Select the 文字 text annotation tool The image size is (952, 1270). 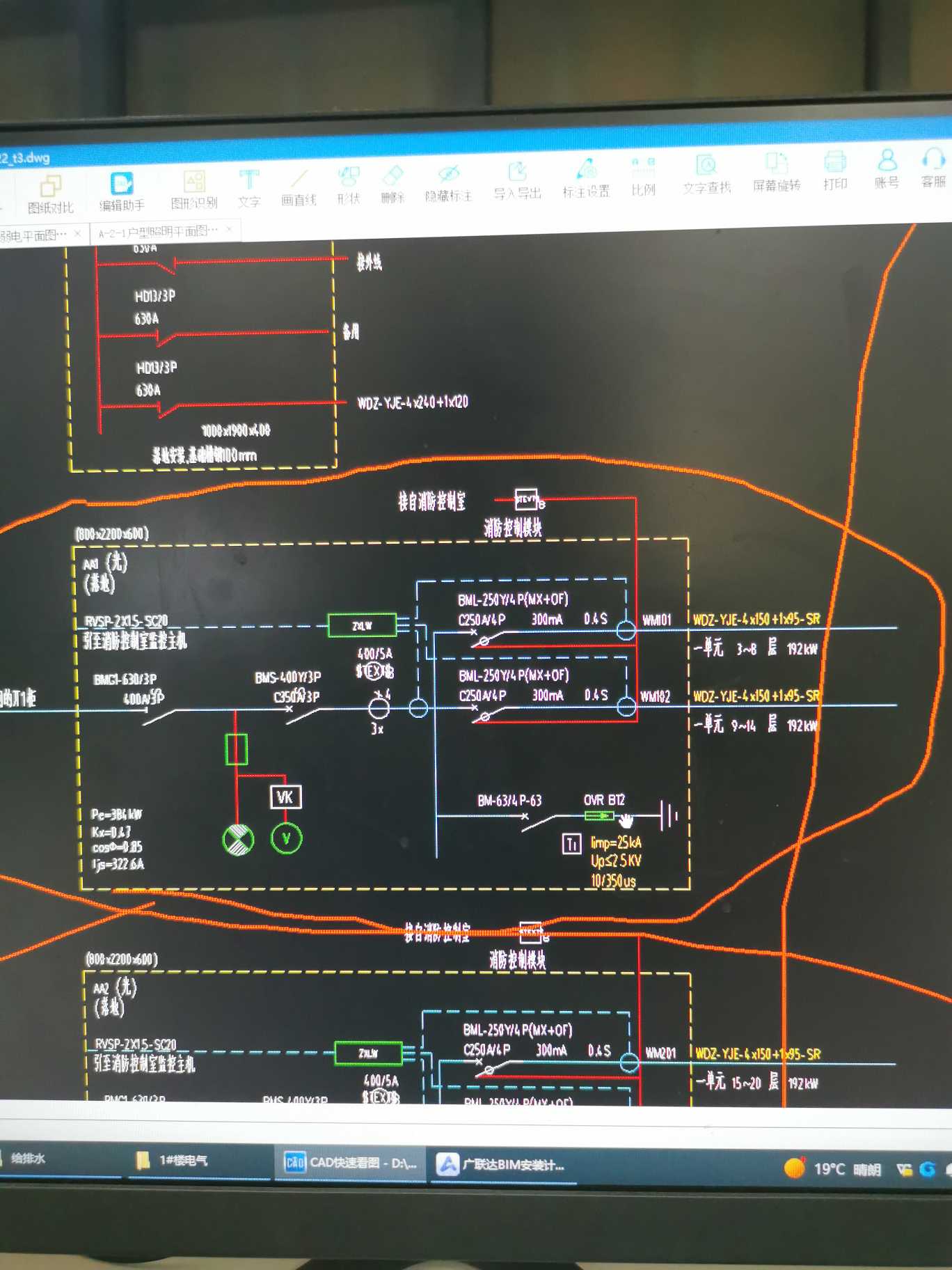[x=248, y=188]
